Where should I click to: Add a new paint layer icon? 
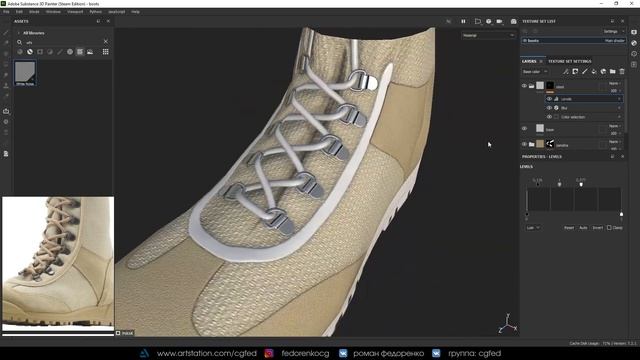(x=584, y=71)
